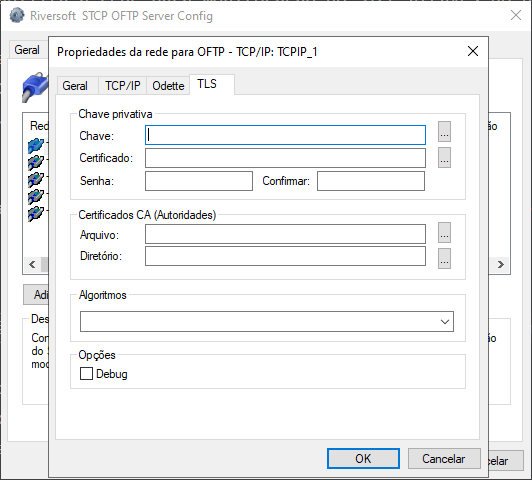Select the first network icon in list

point(36,145)
